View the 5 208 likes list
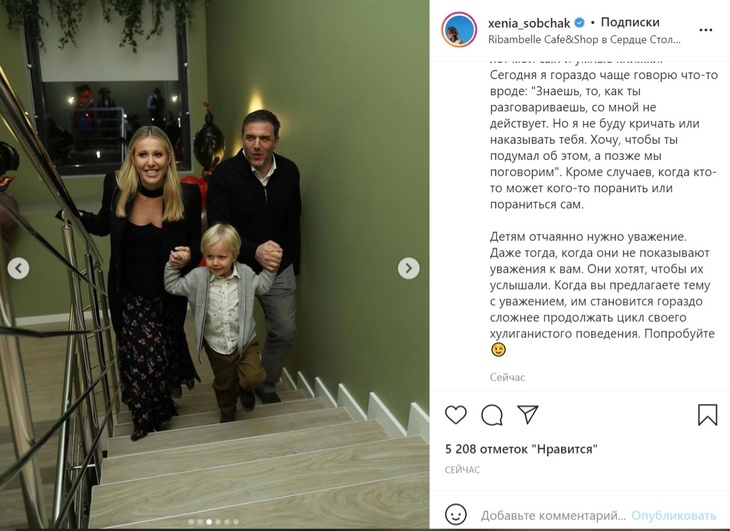 click(521, 449)
